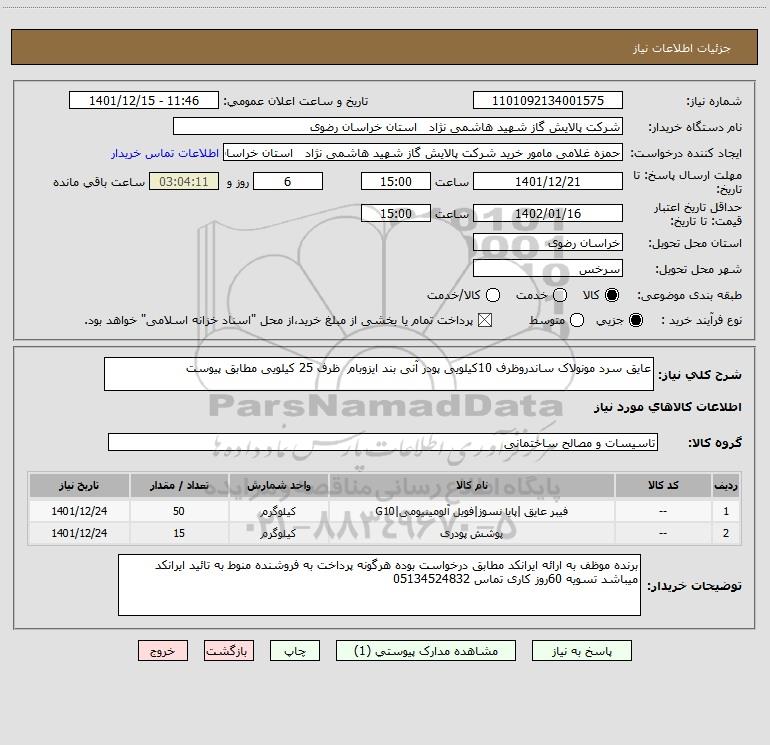Image resolution: width=770 pixels, height=745 pixels.
Task: Click the بازگشت back button
Action: click(x=229, y=651)
